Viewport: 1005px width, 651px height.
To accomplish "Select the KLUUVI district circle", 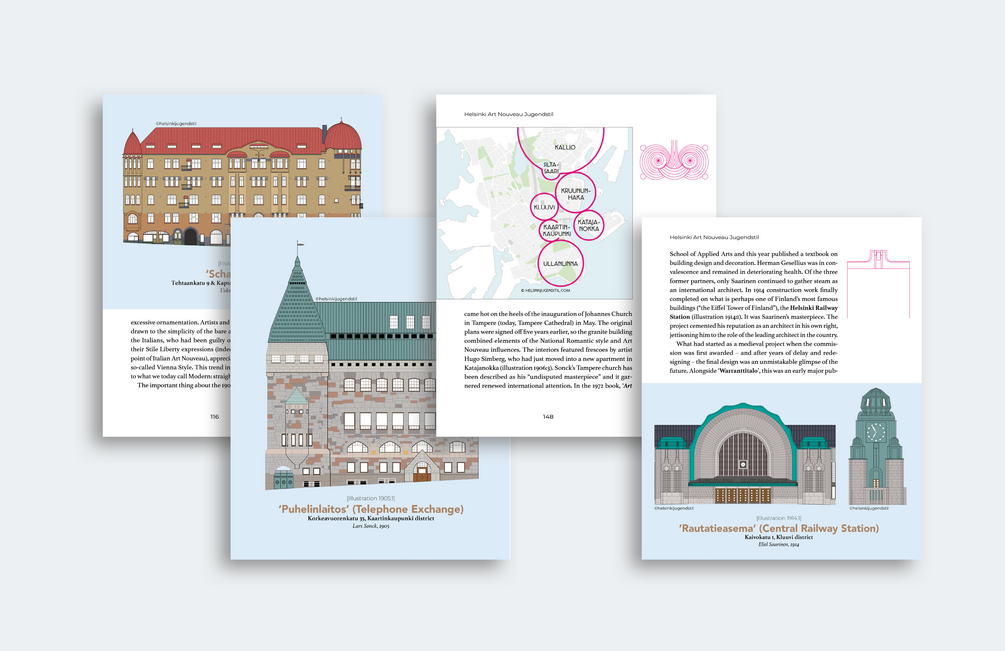I will [x=544, y=207].
